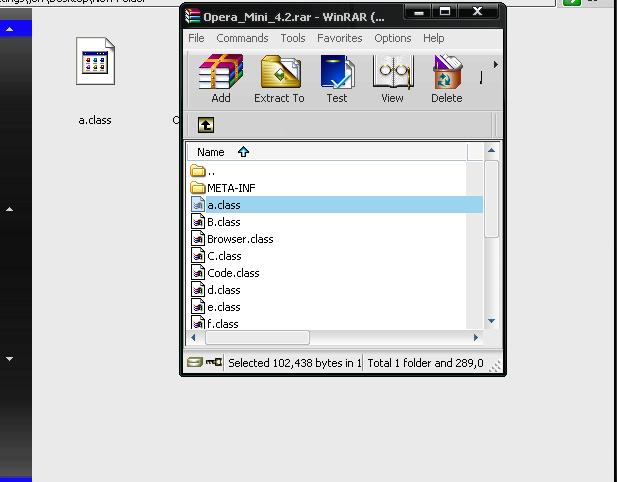Click the vertical scrollbar down arrow
Image resolution: width=617 pixels, height=482 pixels.
point(491,321)
